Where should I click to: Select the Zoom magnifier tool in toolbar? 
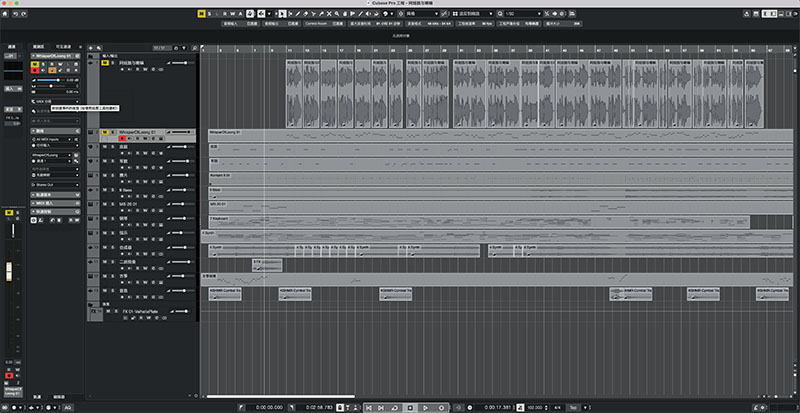[x=337, y=14]
